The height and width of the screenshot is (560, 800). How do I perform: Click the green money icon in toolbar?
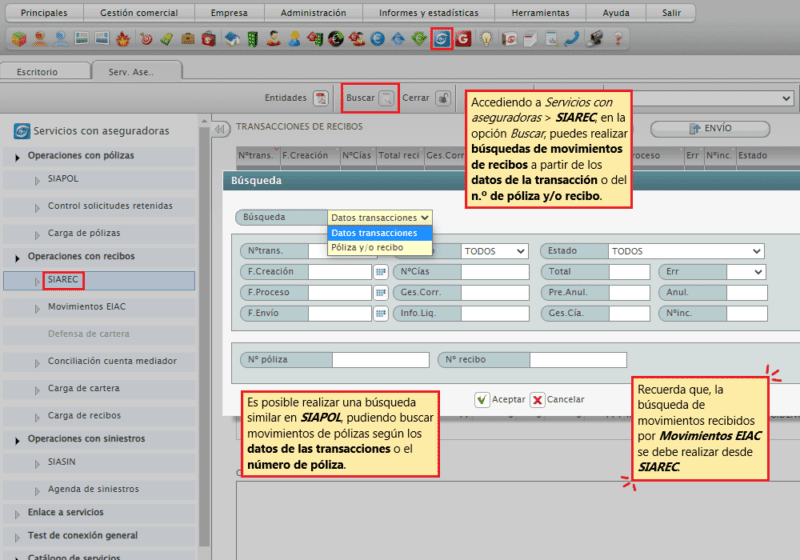tap(167, 39)
